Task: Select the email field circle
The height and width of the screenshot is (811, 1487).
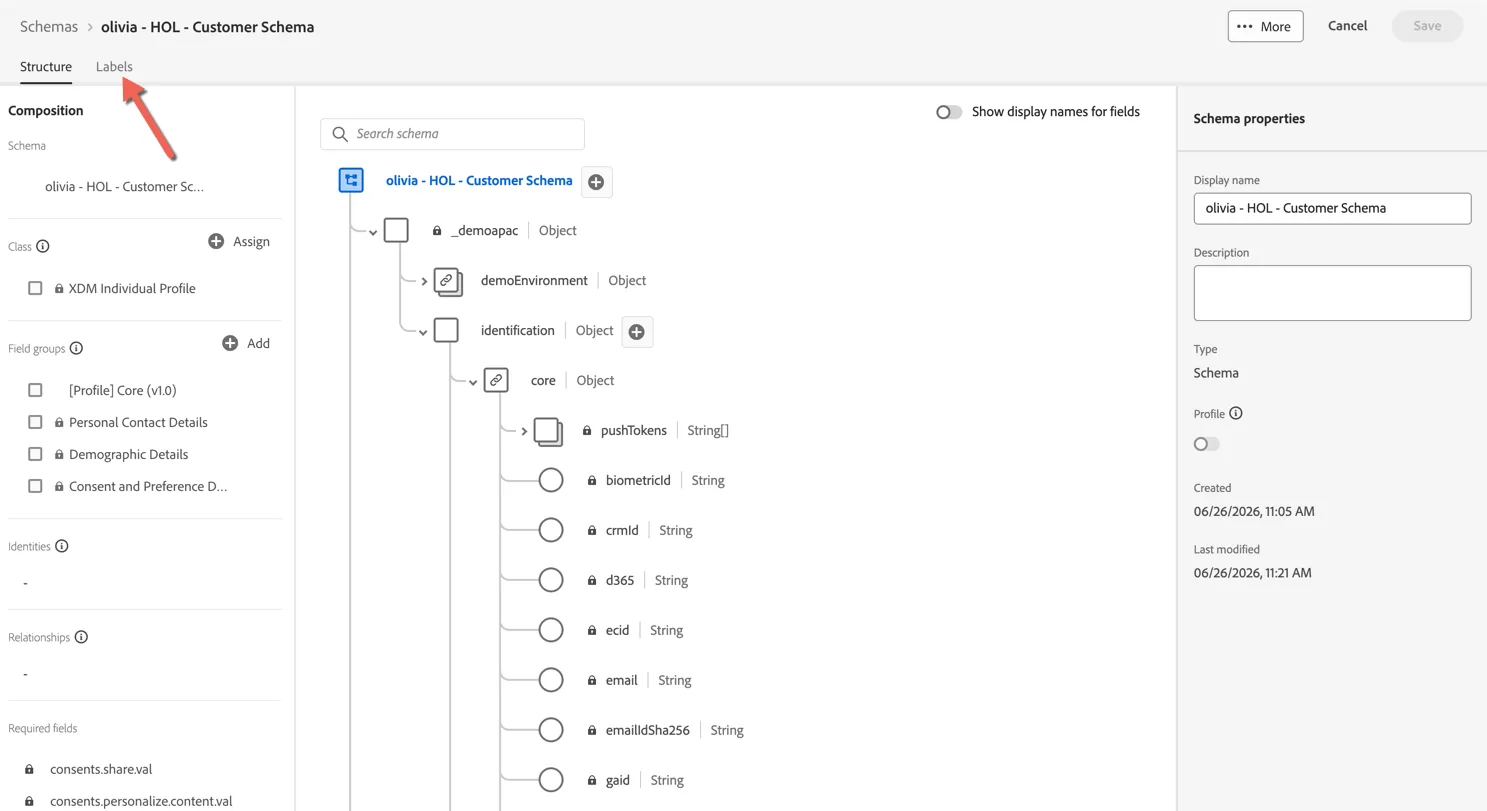Action: click(551, 680)
